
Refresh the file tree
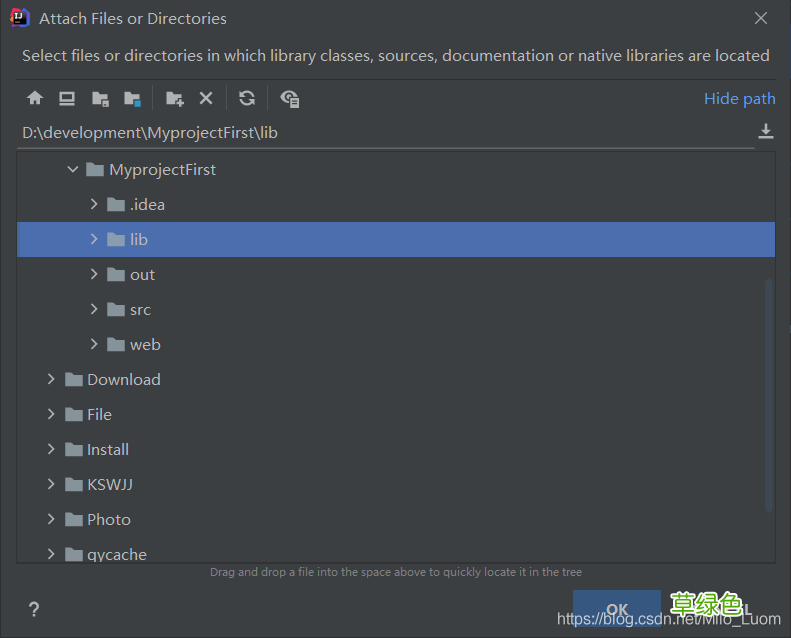247,98
